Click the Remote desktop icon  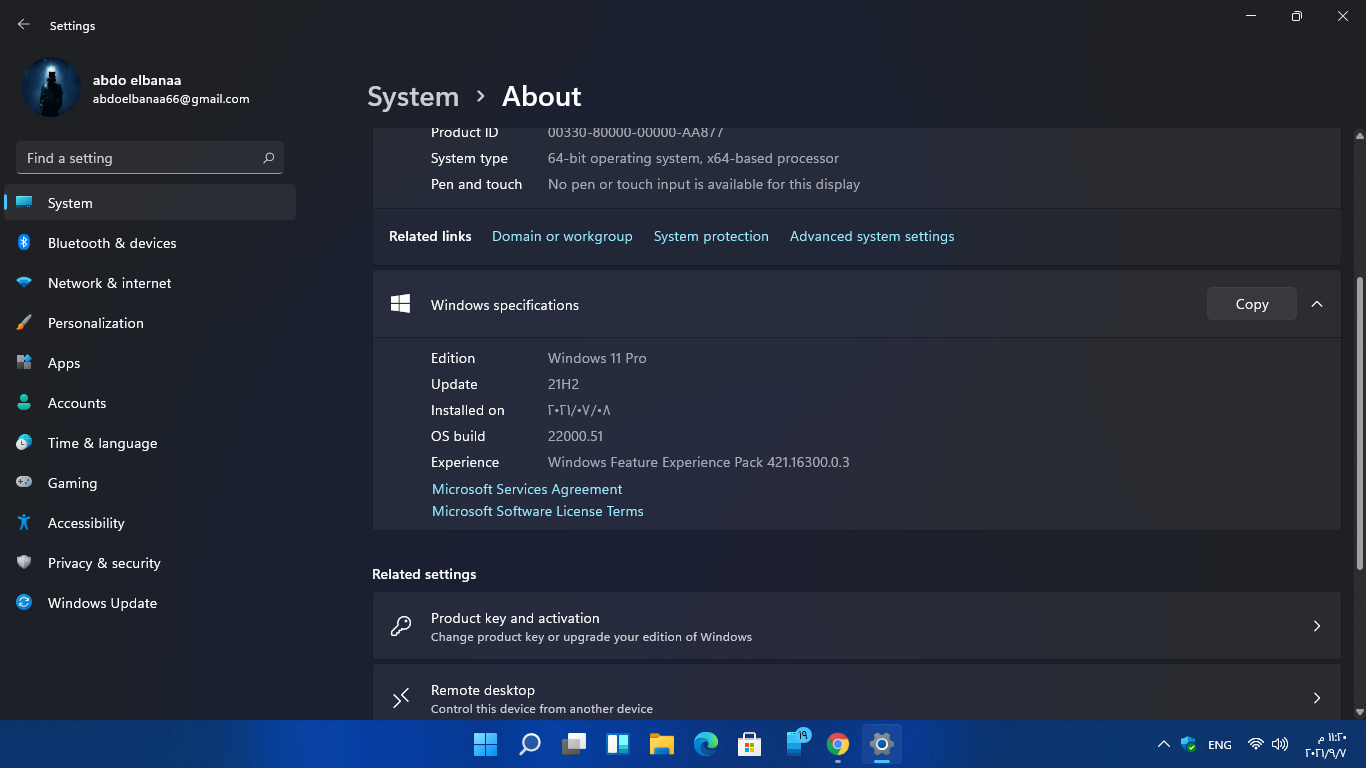click(401, 698)
